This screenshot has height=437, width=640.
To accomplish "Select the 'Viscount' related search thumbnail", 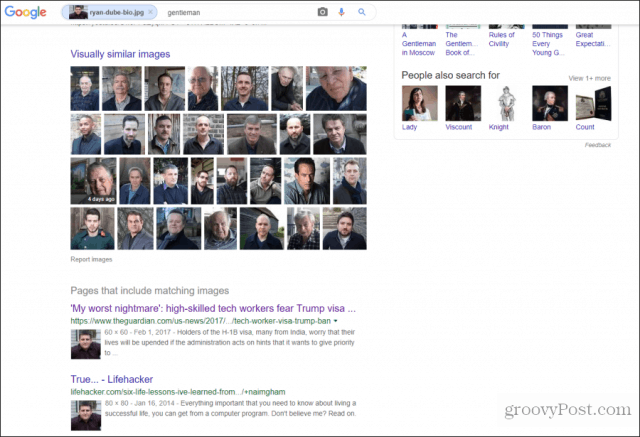I will (463, 103).
